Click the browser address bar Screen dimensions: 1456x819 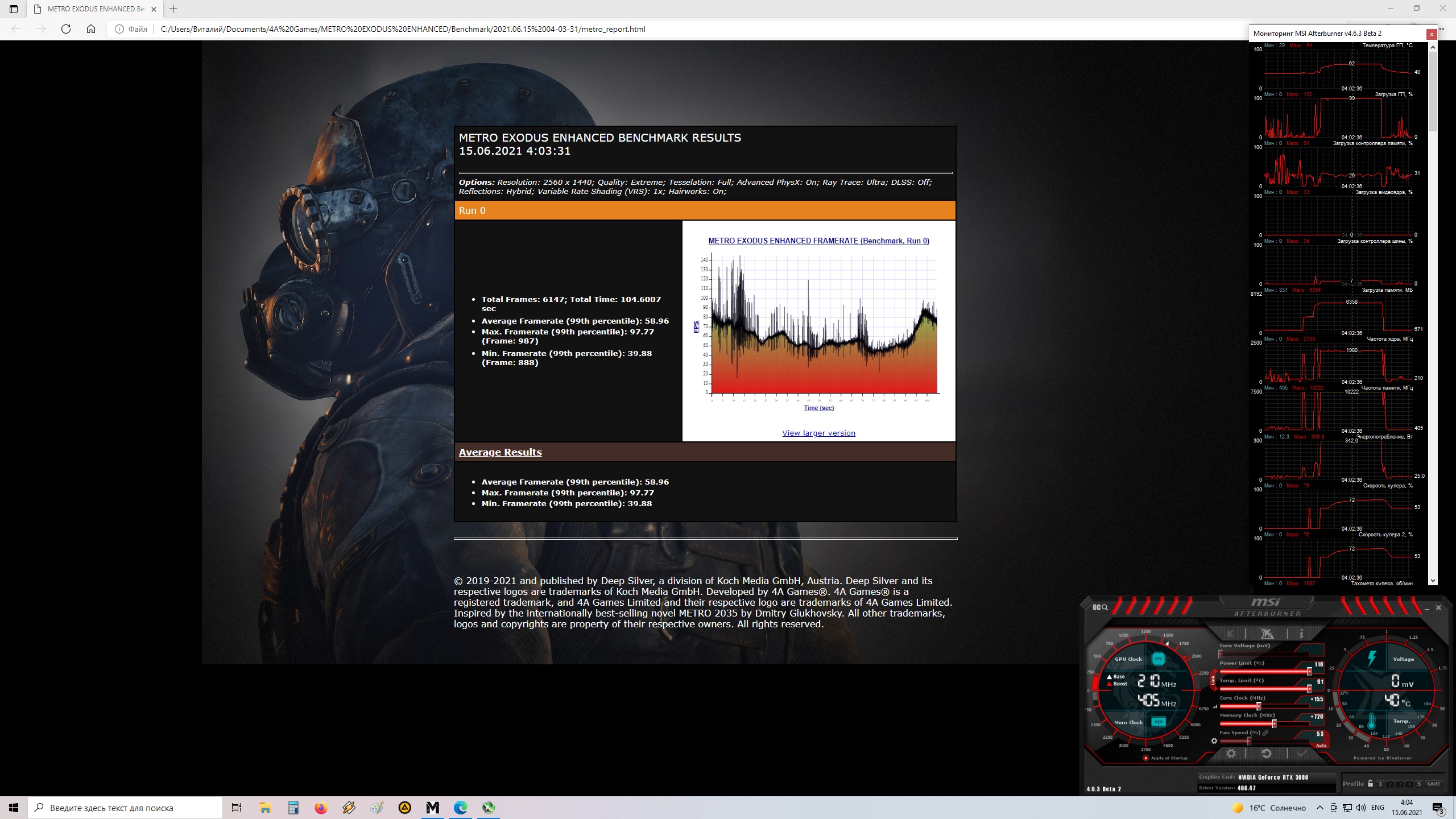[x=403, y=29]
